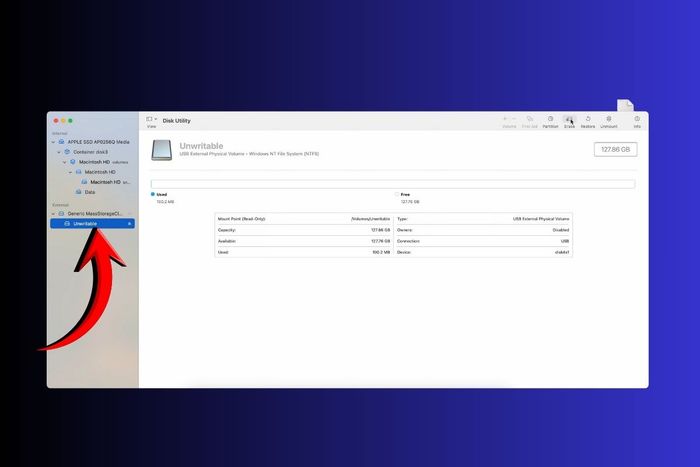This screenshot has height=467, width=700.
Task: Click the Available row label
Action: pyautogui.click(x=227, y=241)
